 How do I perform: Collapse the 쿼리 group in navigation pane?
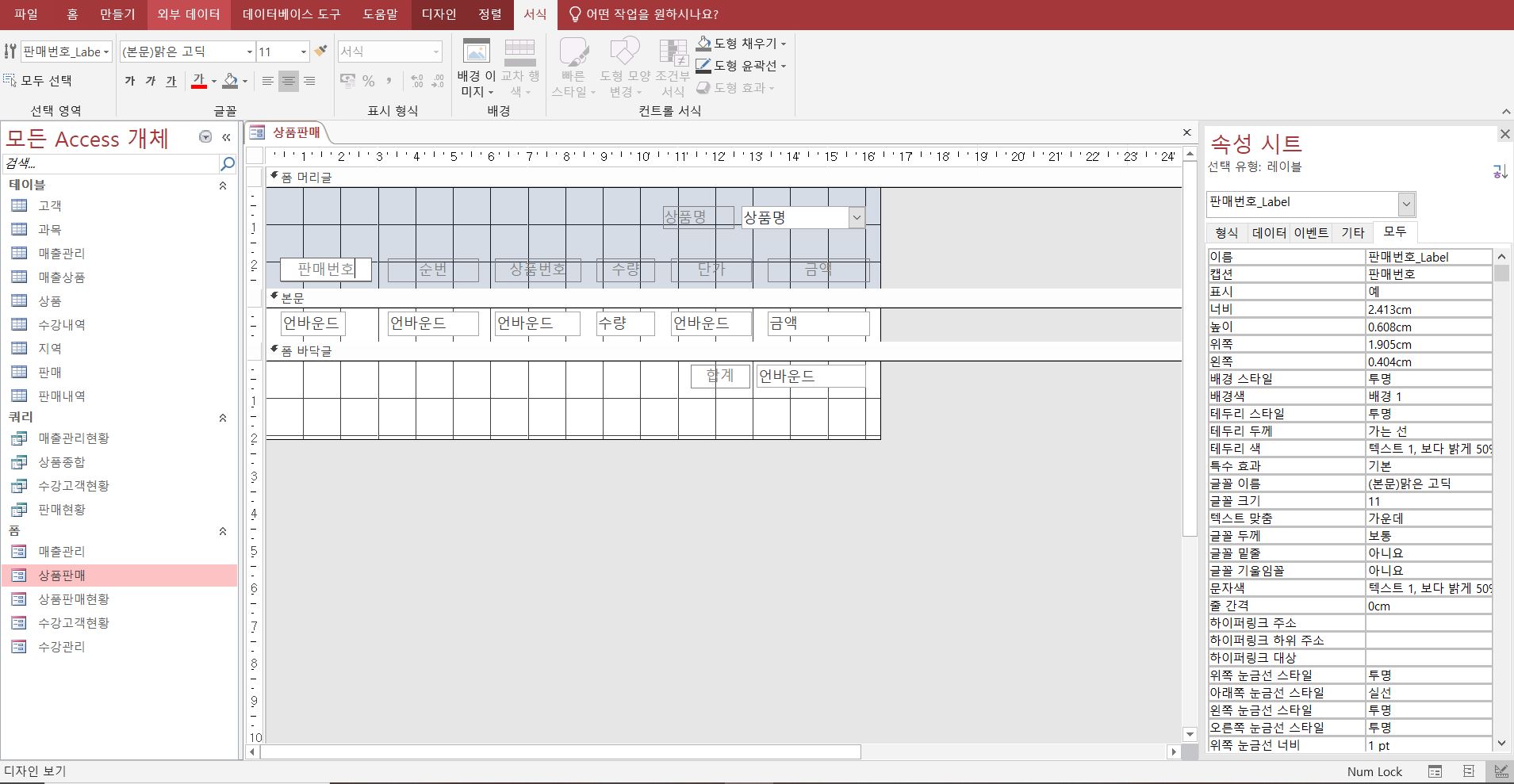223,417
